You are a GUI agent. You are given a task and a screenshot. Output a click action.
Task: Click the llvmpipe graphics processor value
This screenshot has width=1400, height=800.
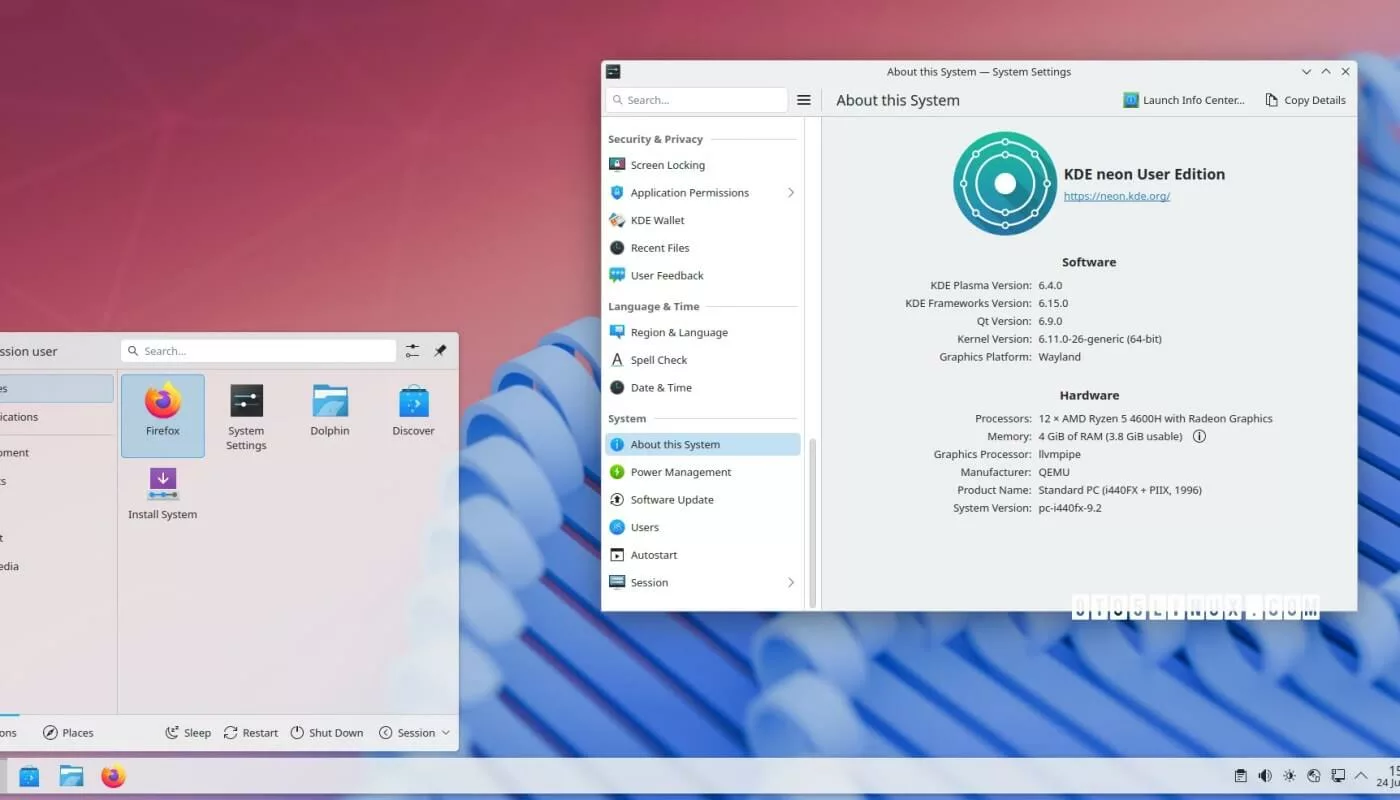pos(1059,454)
